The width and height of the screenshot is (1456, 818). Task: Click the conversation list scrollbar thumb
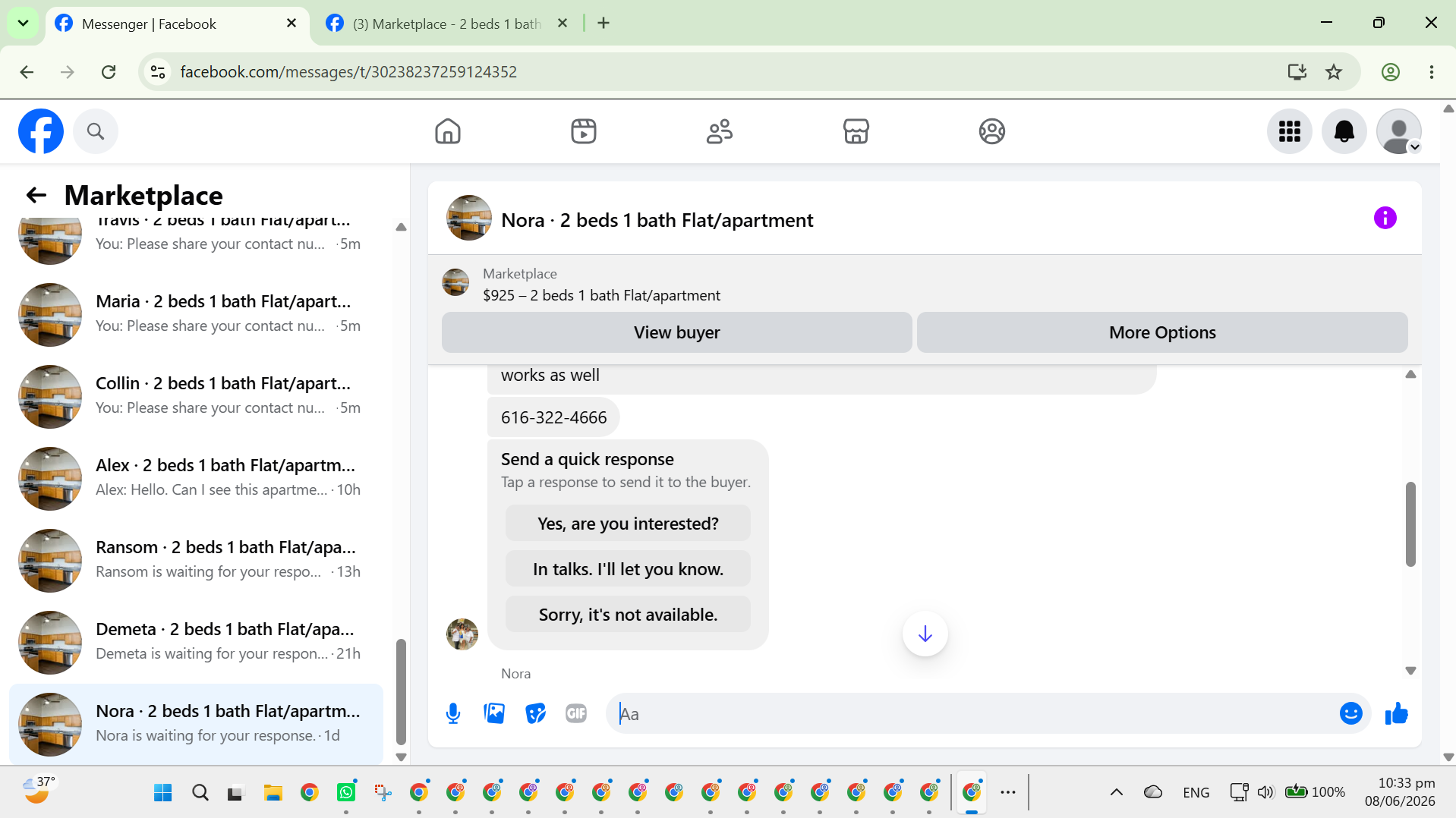click(x=401, y=692)
